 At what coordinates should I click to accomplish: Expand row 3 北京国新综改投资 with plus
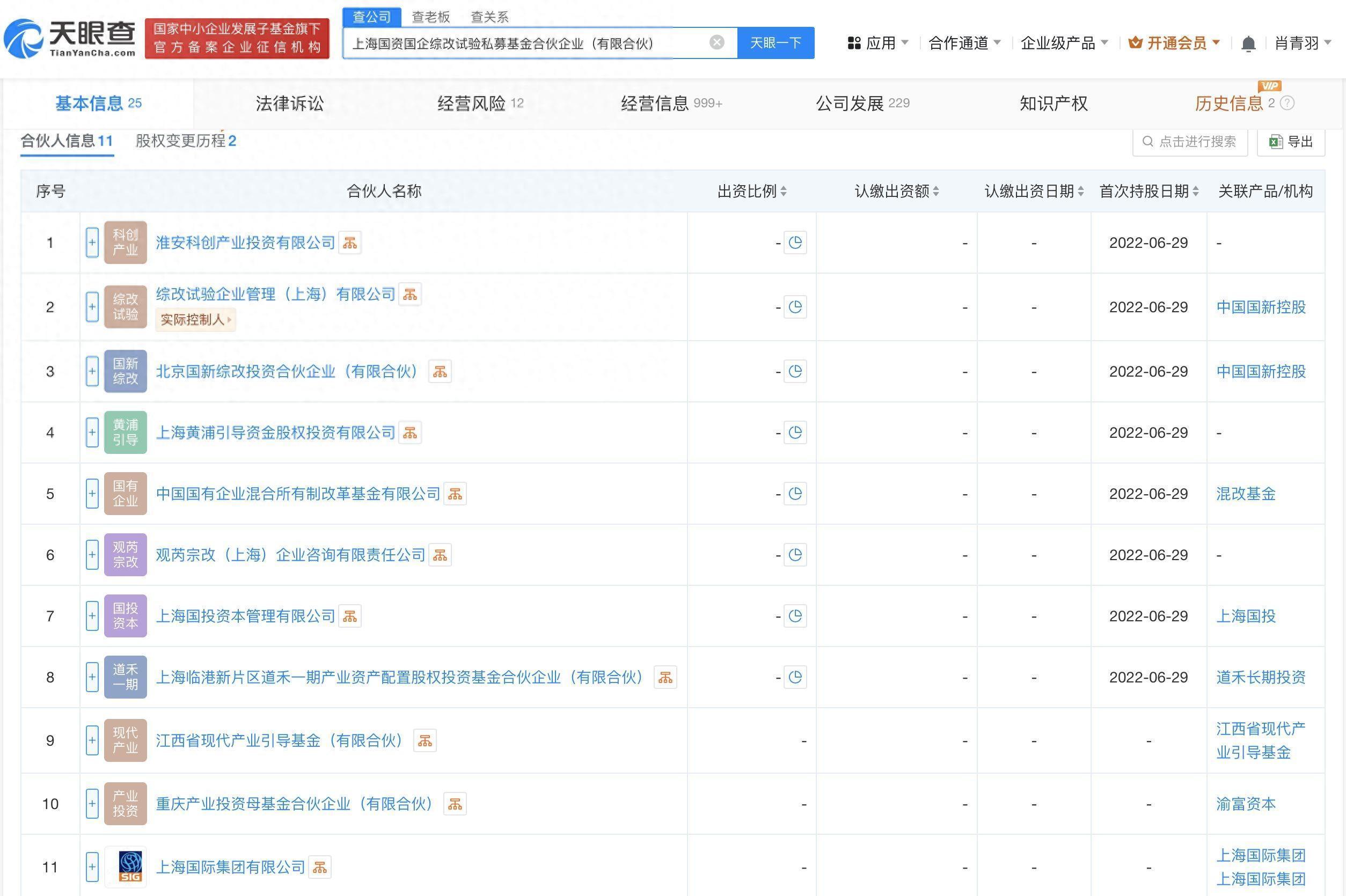pos(92,371)
